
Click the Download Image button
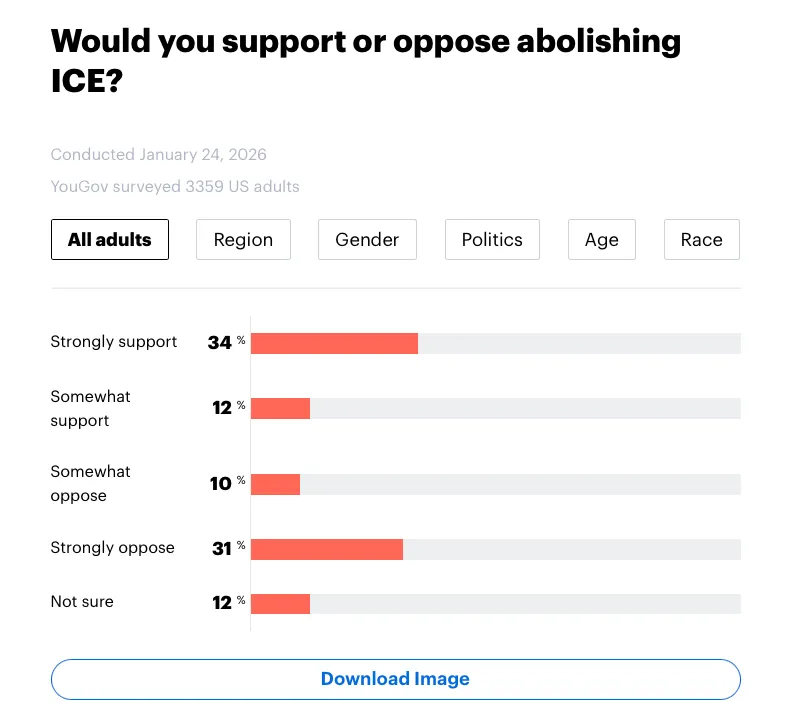(395, 679)
